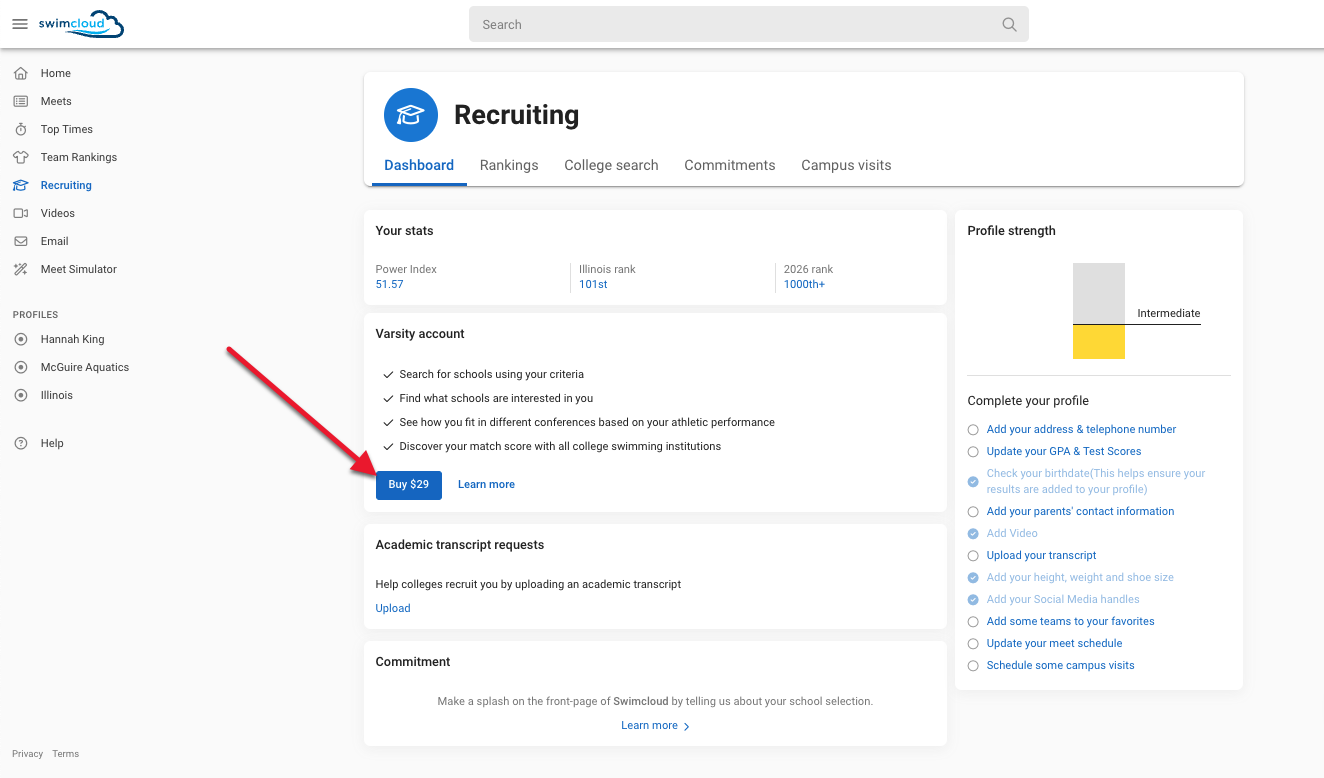Open Team Rankings in sidebar
This screenshot has width=1324, height=778.
79,157
